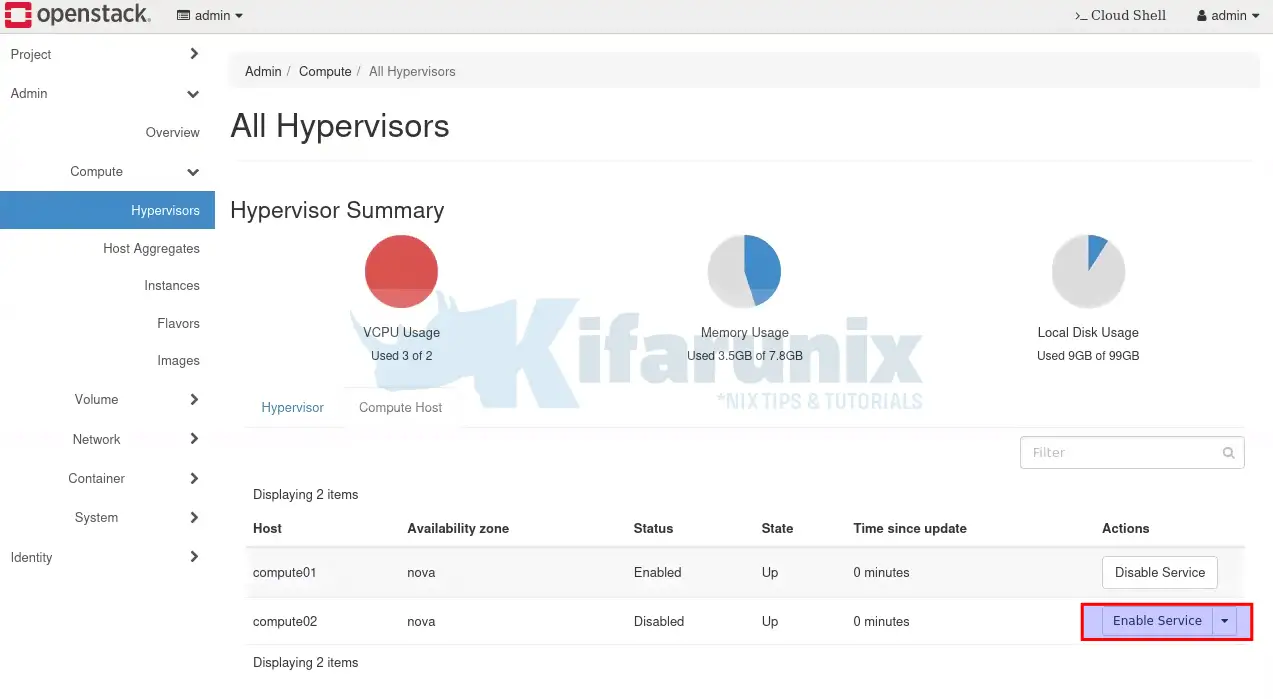Viewport: 1273px width, 699px height.
Task: Open the Cloud Shell terminal
Action: point(1118,15)
